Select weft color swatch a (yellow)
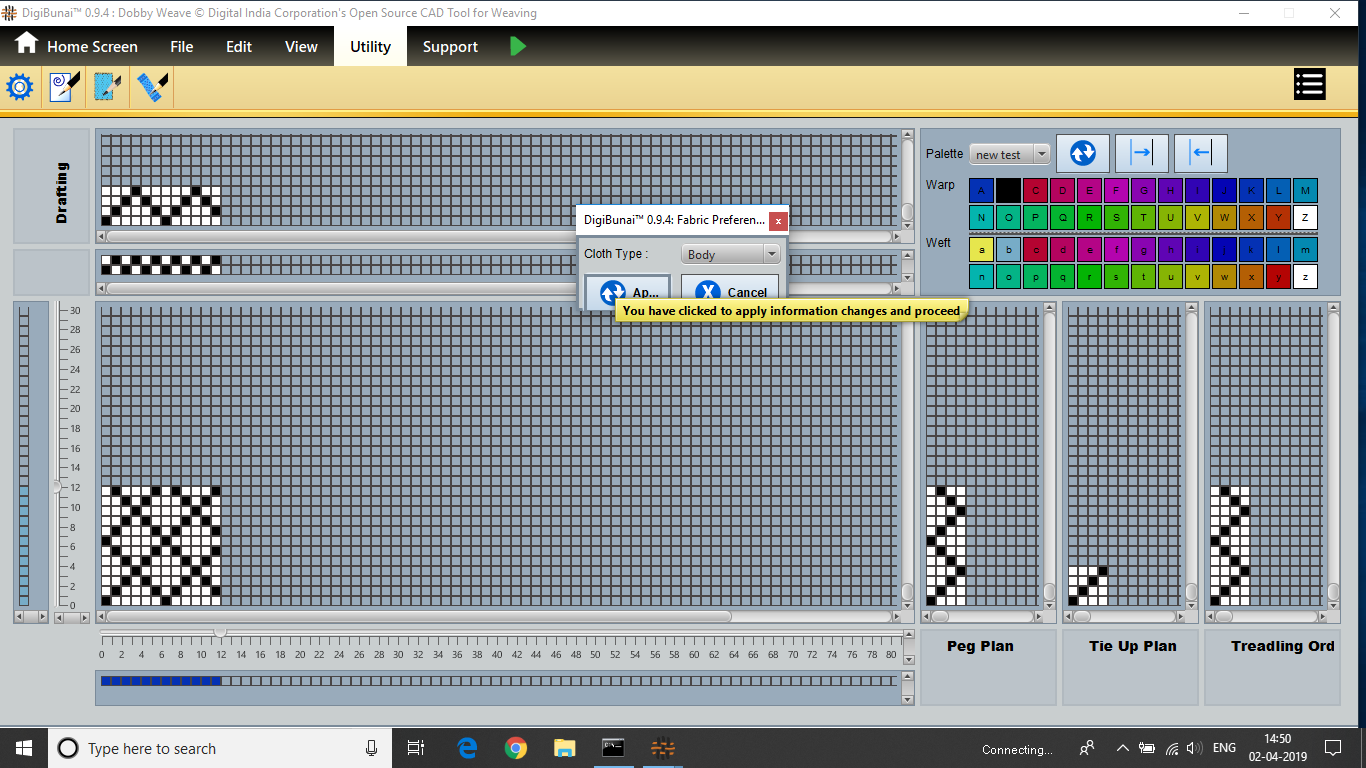Screen dimensions: 1366x768 tap(981, 249)
